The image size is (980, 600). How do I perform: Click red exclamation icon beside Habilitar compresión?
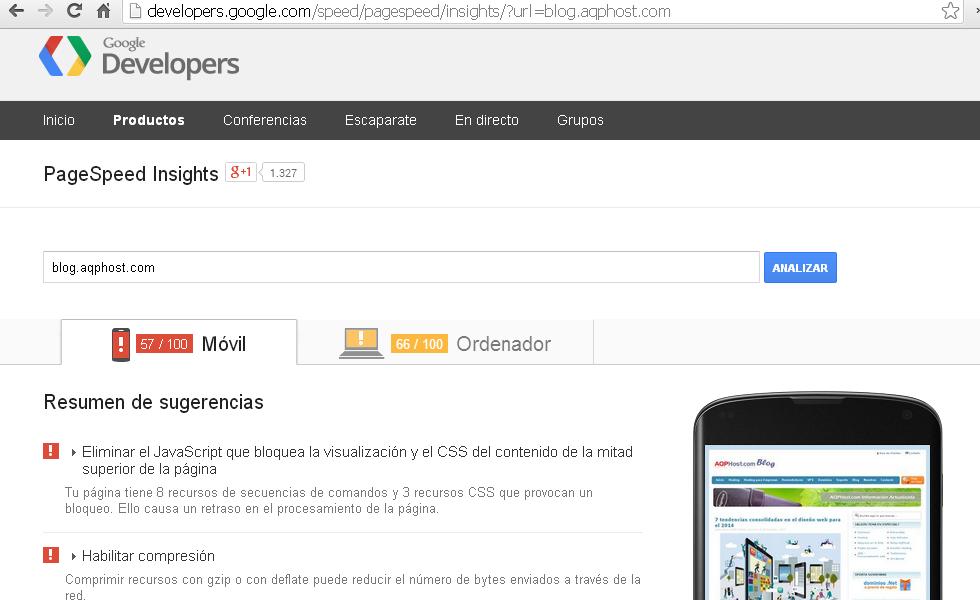tap(51, 554)
